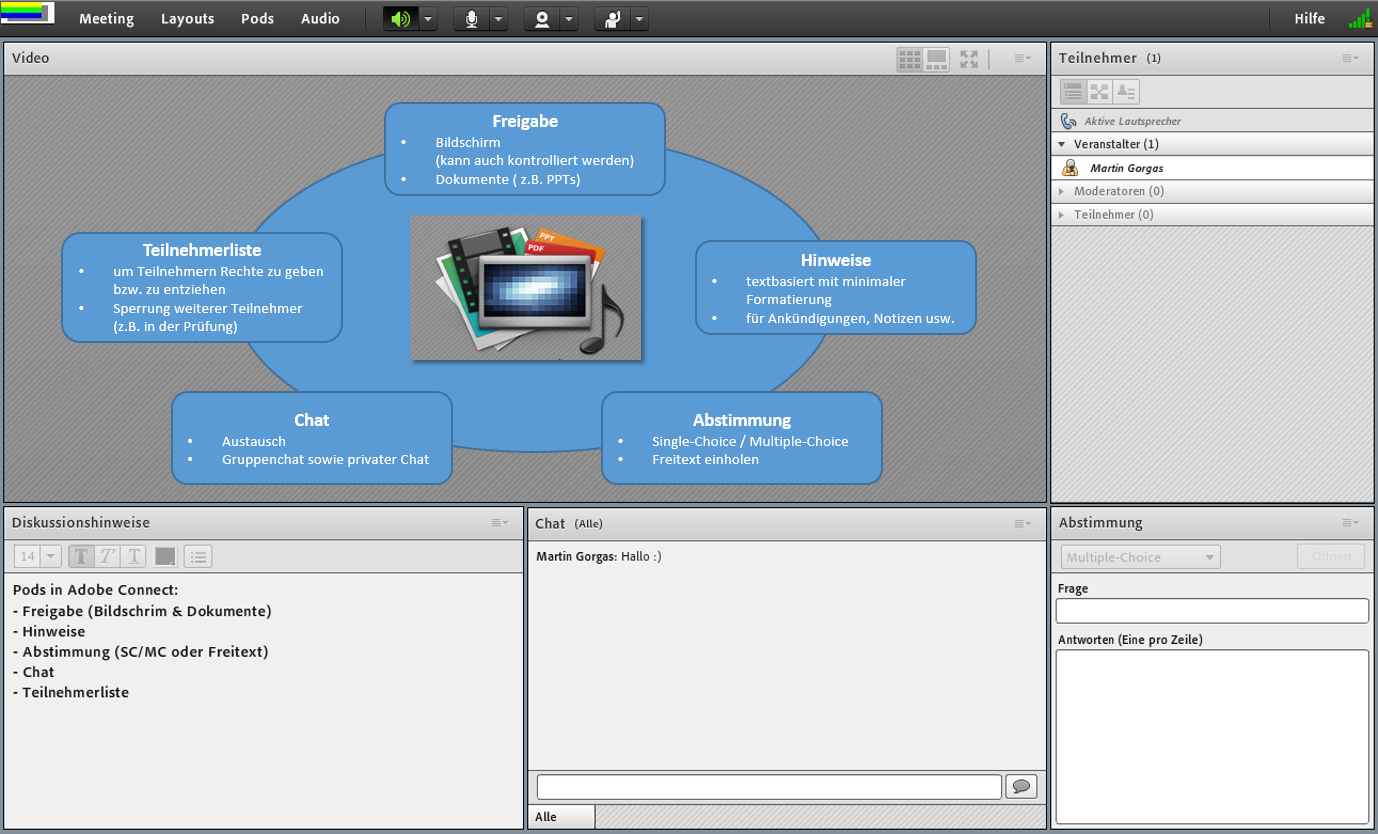Switch Video pod to grid layout

pyautogui.click(x=909, y=59)
